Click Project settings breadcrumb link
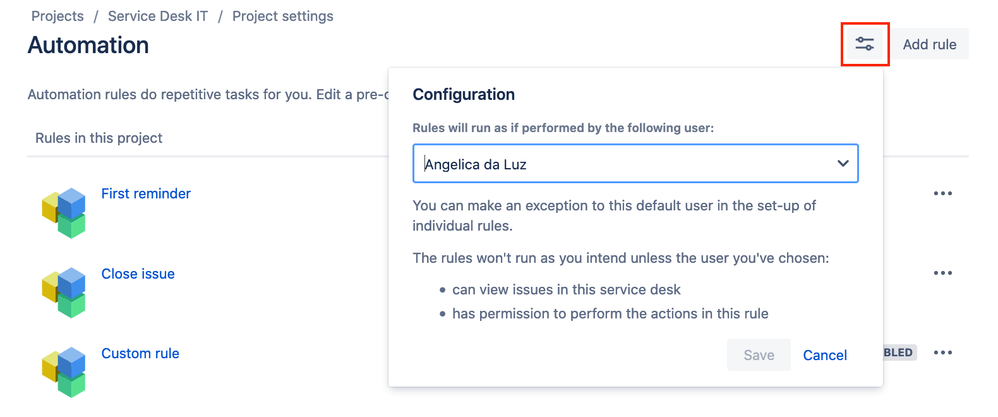The image size is (998, 417). point(283,16)
